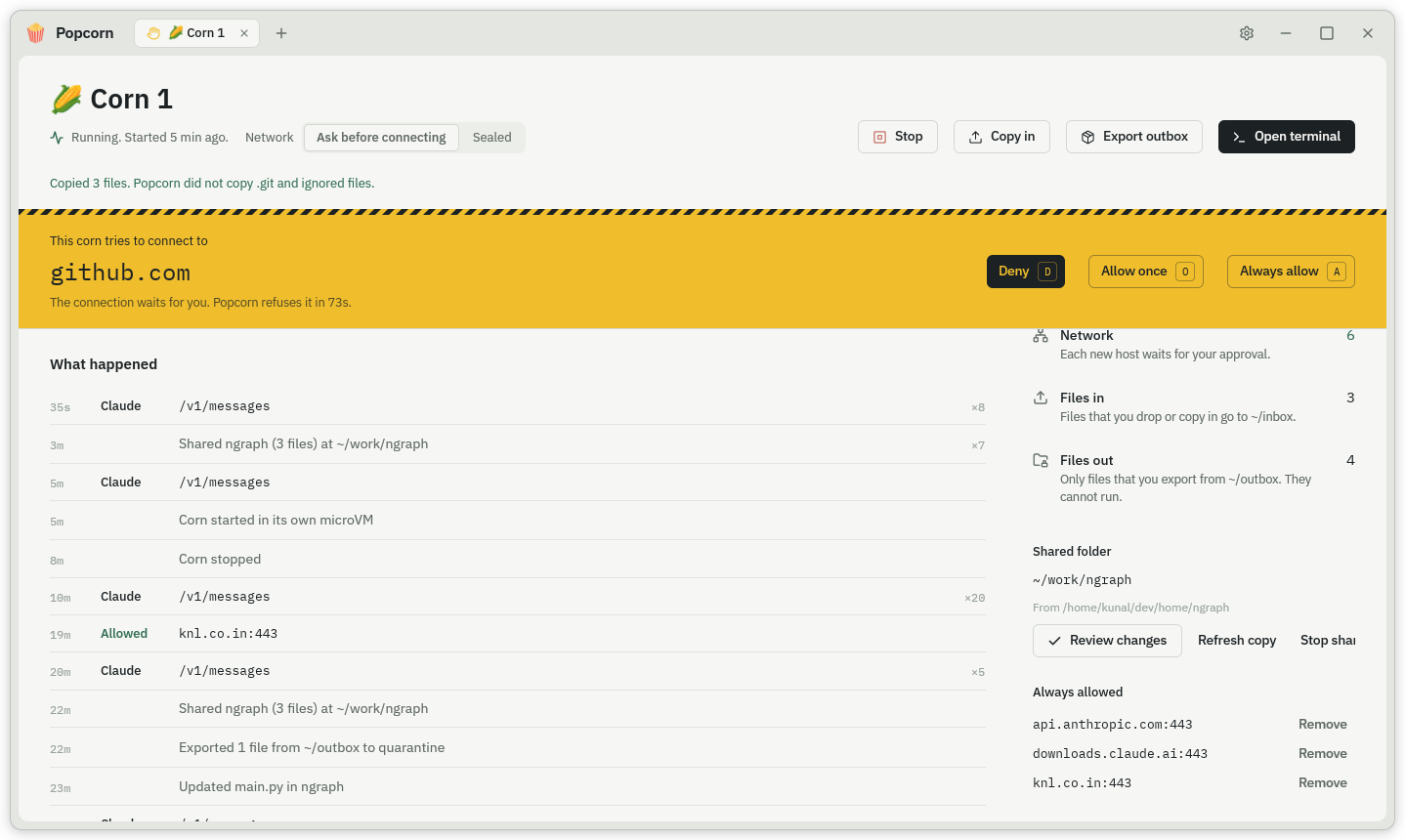Click the 'Copied 3 files' status message
Viewport: 1405px width, 840px height.
212,184
